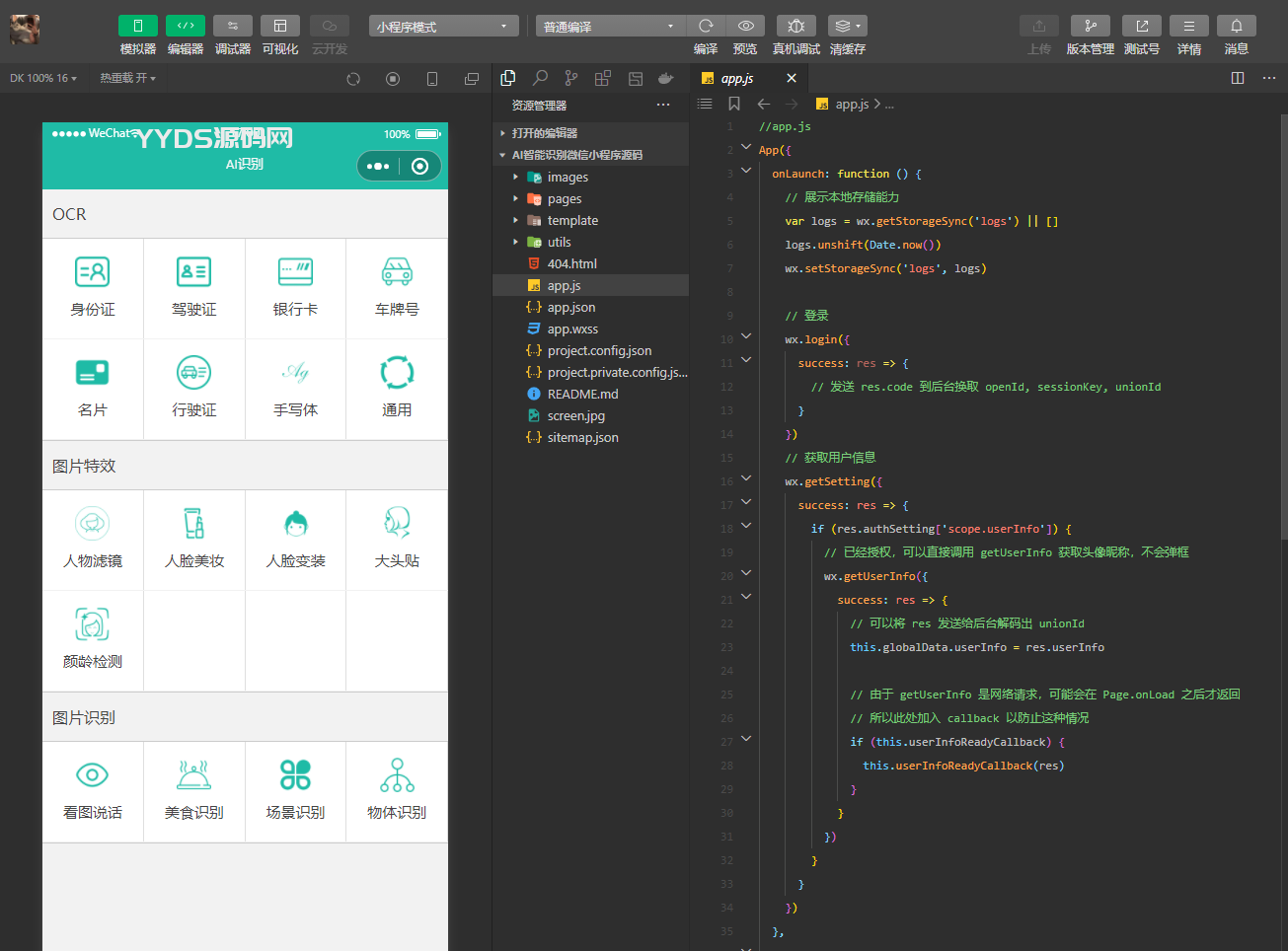
Task: Tap the 人脸美妆 feature button
Action: (194, 539)
